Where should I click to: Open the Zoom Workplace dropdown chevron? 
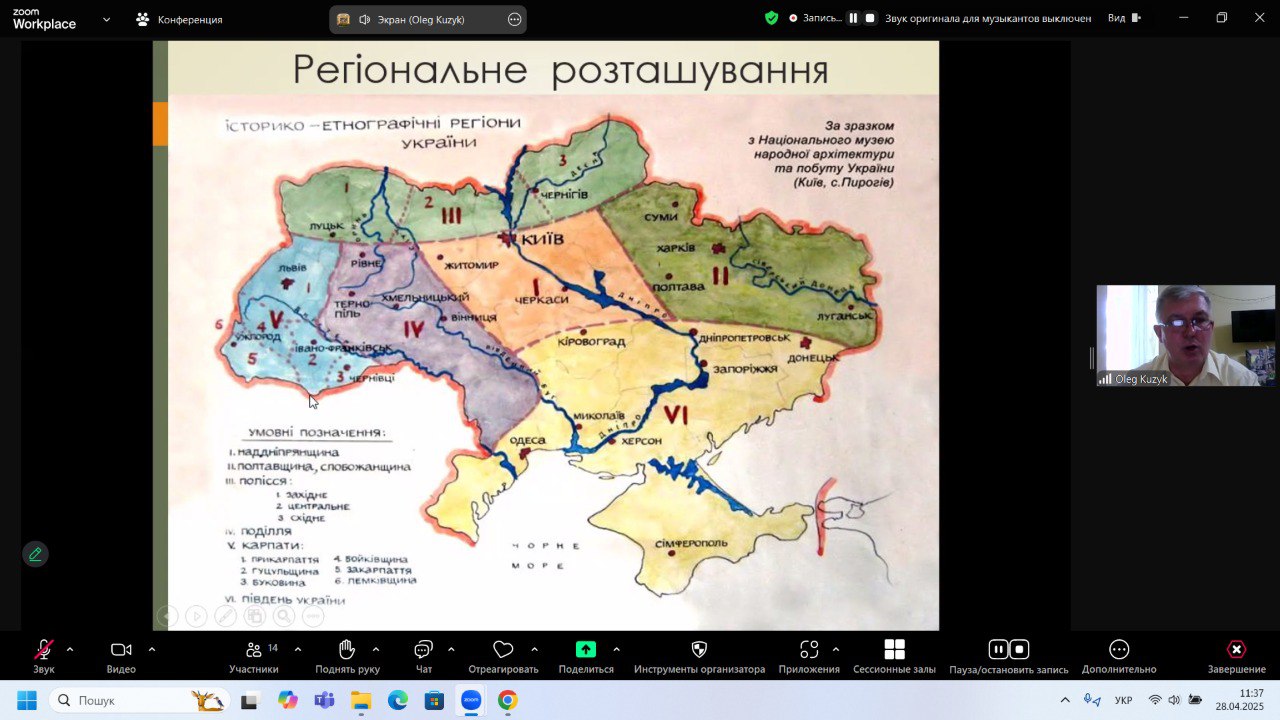106,19
